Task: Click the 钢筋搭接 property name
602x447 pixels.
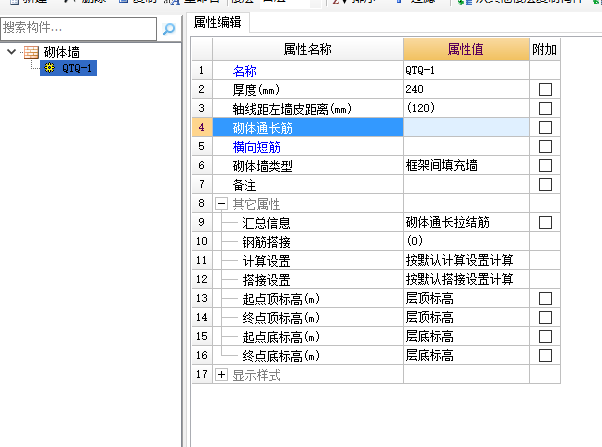Action: pos(266,242)
